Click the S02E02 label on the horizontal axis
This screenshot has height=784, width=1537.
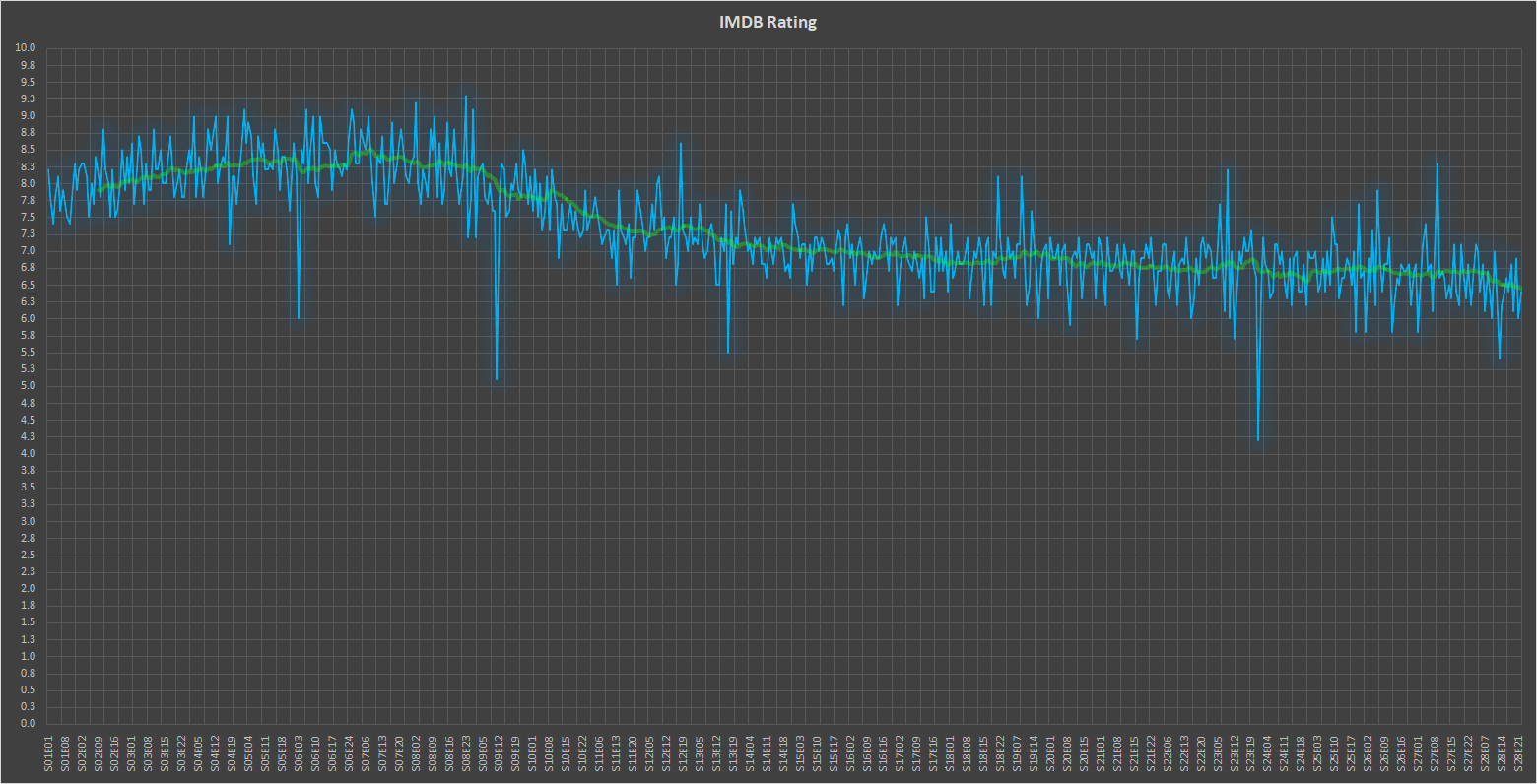pos(81,753)
